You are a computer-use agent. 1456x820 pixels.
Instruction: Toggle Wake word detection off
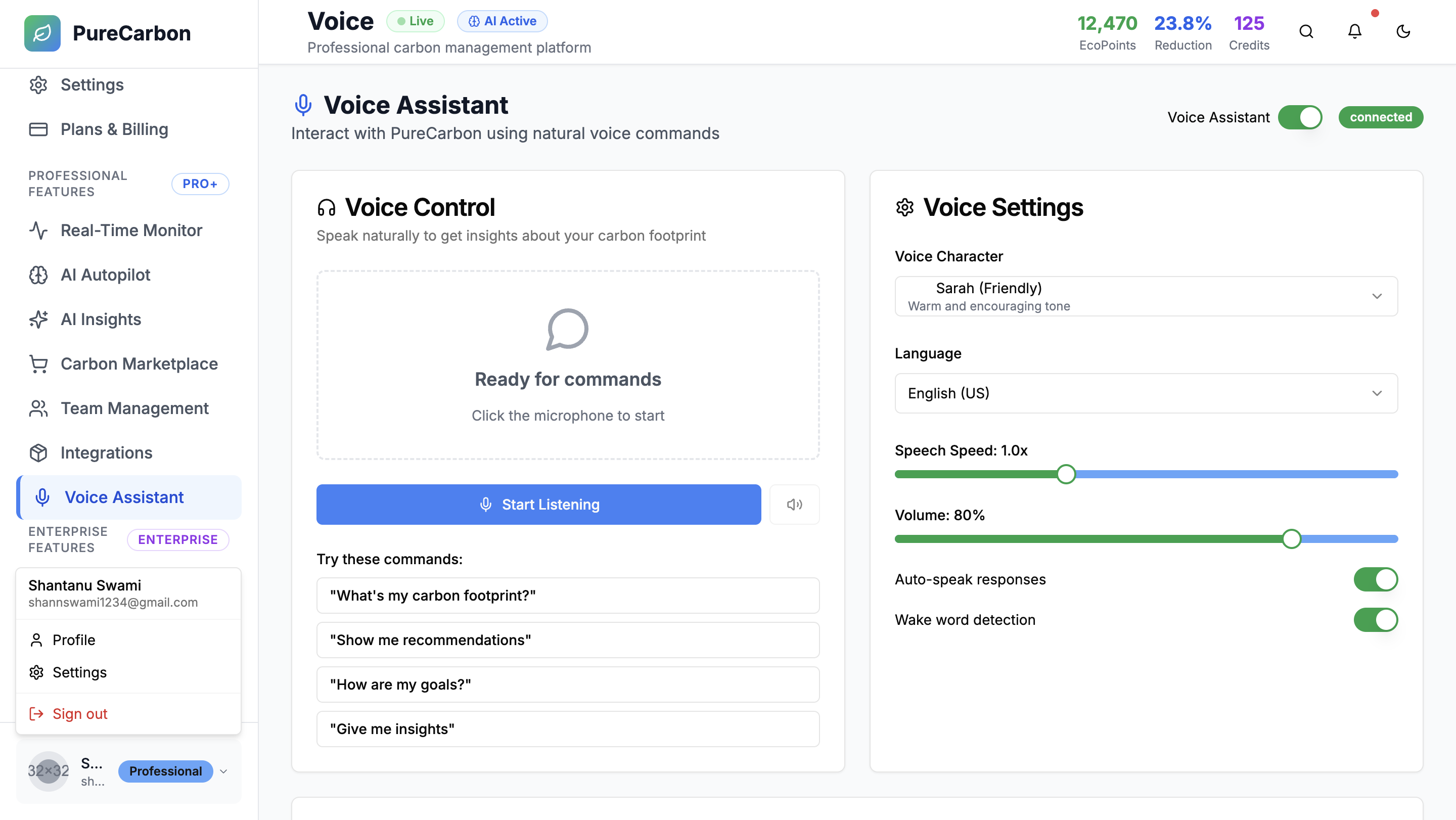point(1375,619)
